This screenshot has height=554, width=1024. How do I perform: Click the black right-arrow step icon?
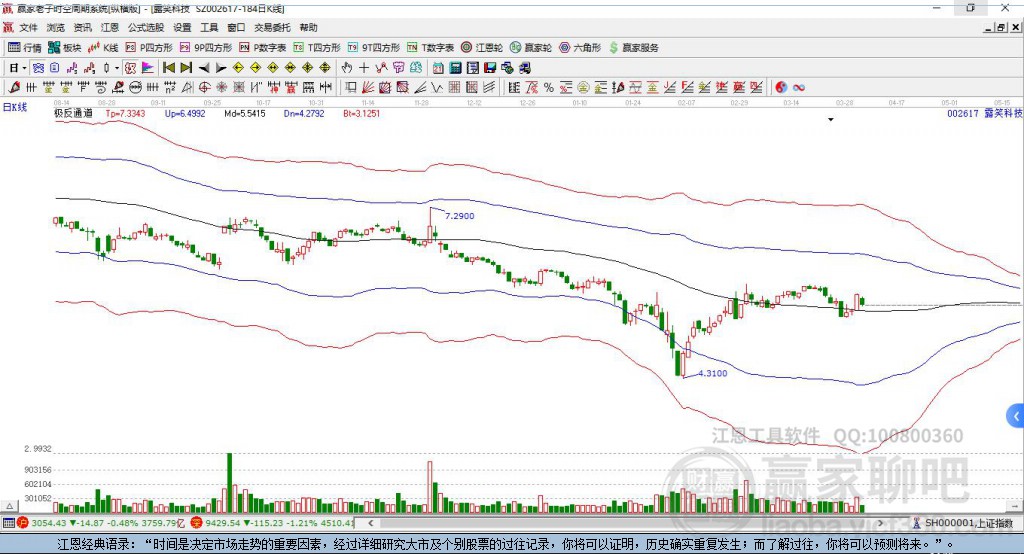coord(221,68)
